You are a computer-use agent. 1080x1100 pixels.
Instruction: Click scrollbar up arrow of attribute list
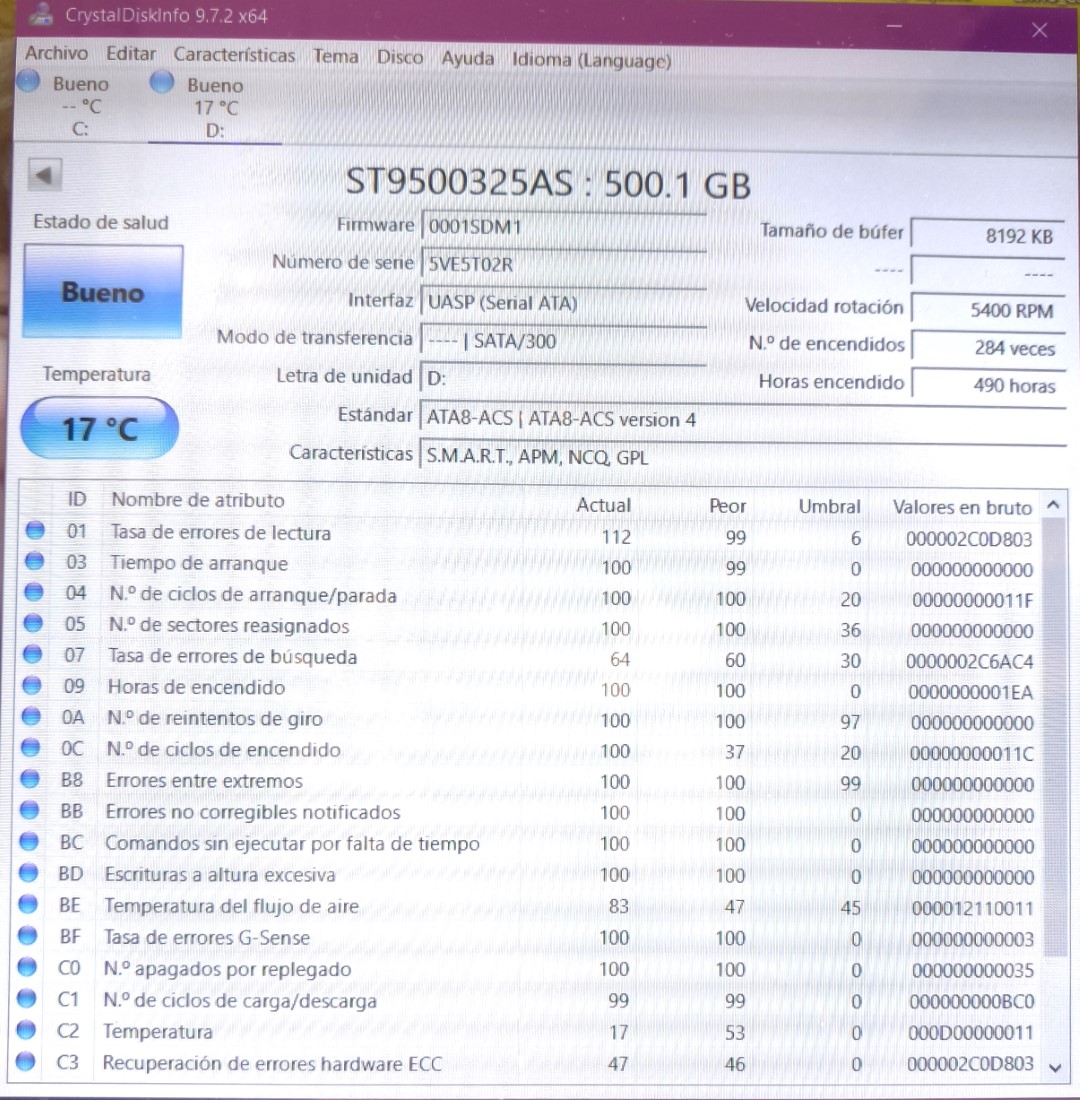[1053, 504]
